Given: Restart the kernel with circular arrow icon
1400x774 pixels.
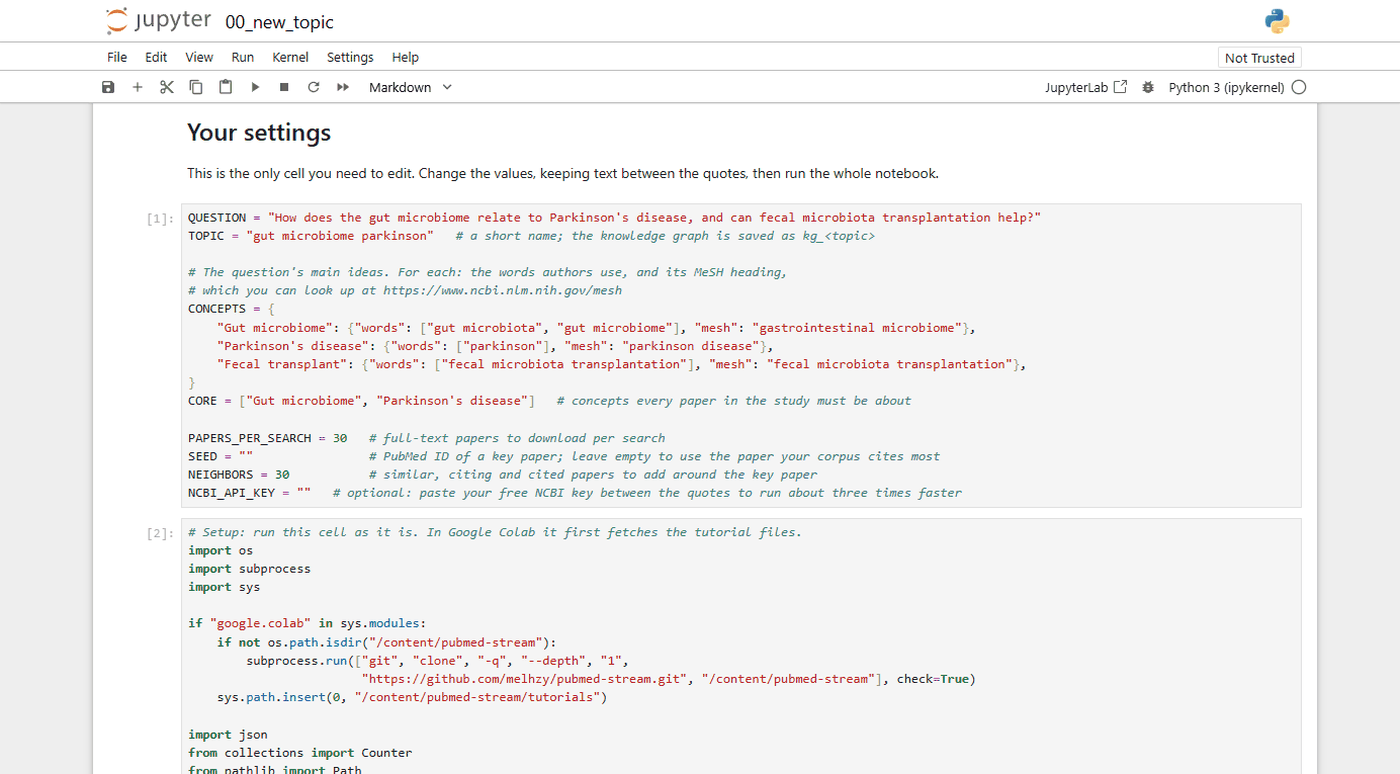Looking at the screenshot, I should (x=313, y=87).
